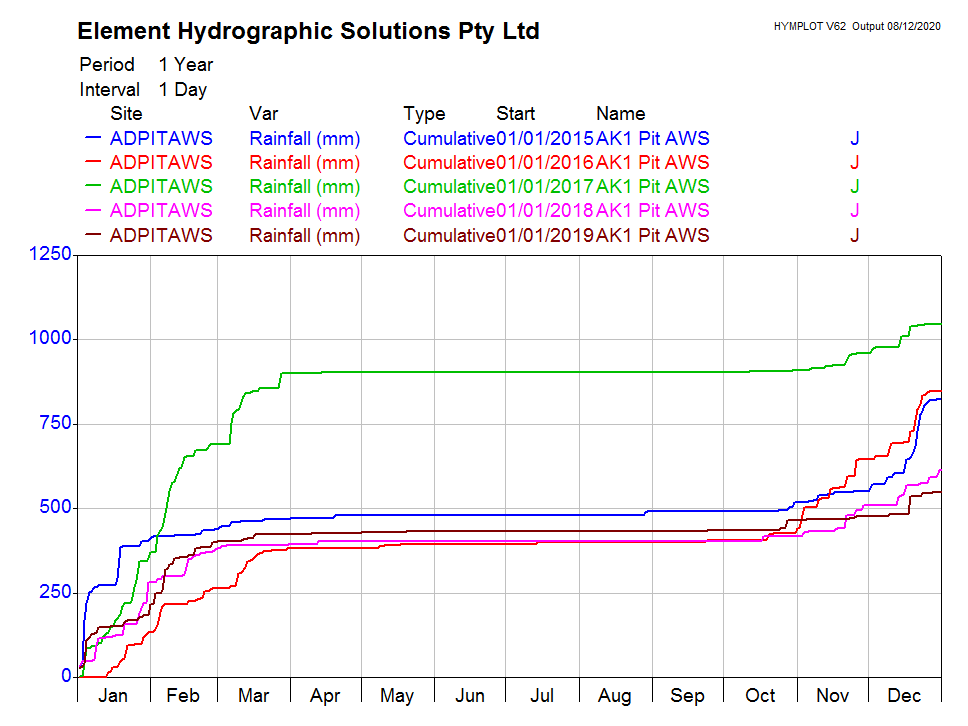
Task: Select the chart title Element Hydrographic Solutions
Action: click(x=308, y=31)
